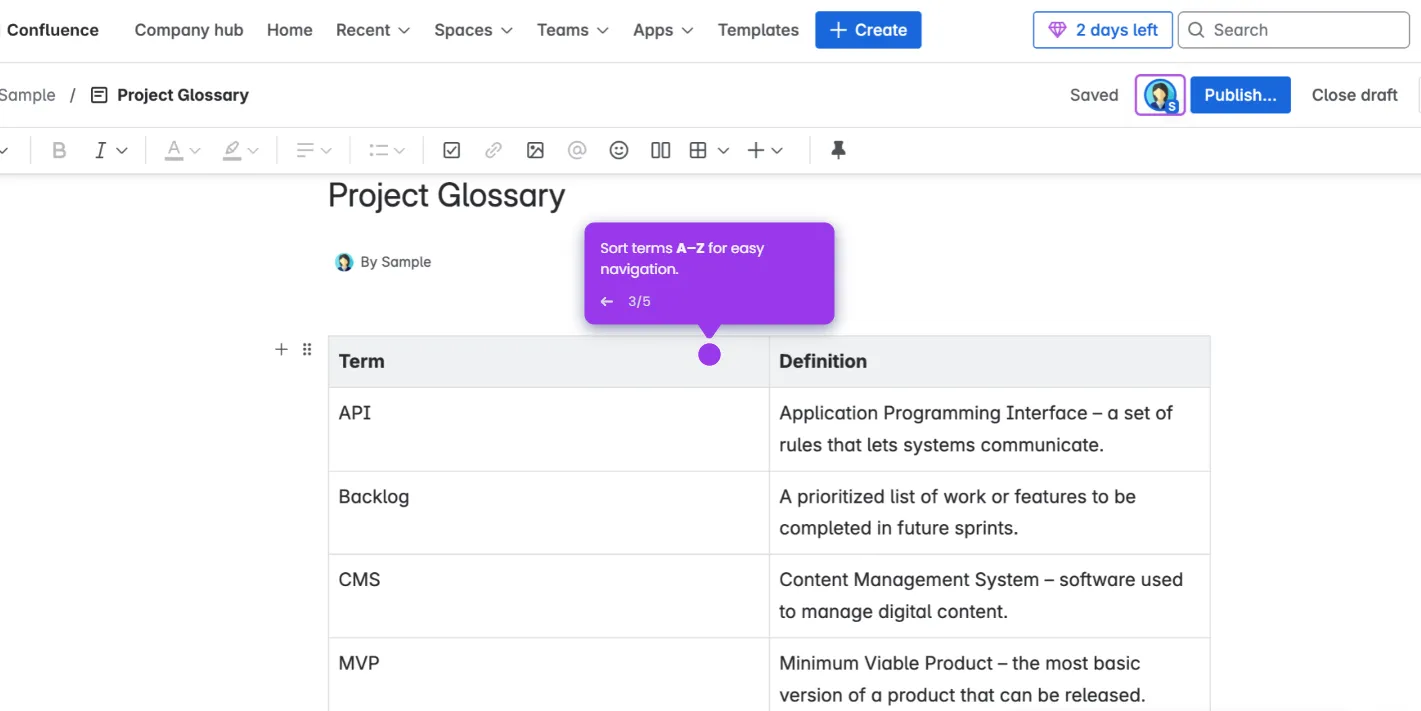Click the magnifier icon in Search
Viewport: 1421px width, 711px height.
1196,30
